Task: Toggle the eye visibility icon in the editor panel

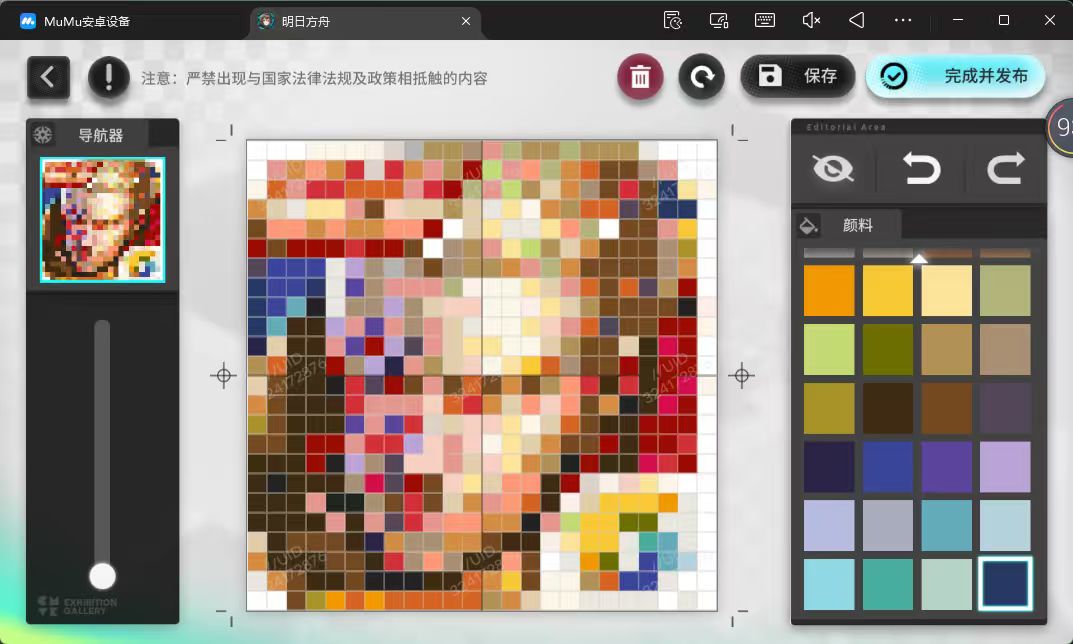Action: coord(833,168)
